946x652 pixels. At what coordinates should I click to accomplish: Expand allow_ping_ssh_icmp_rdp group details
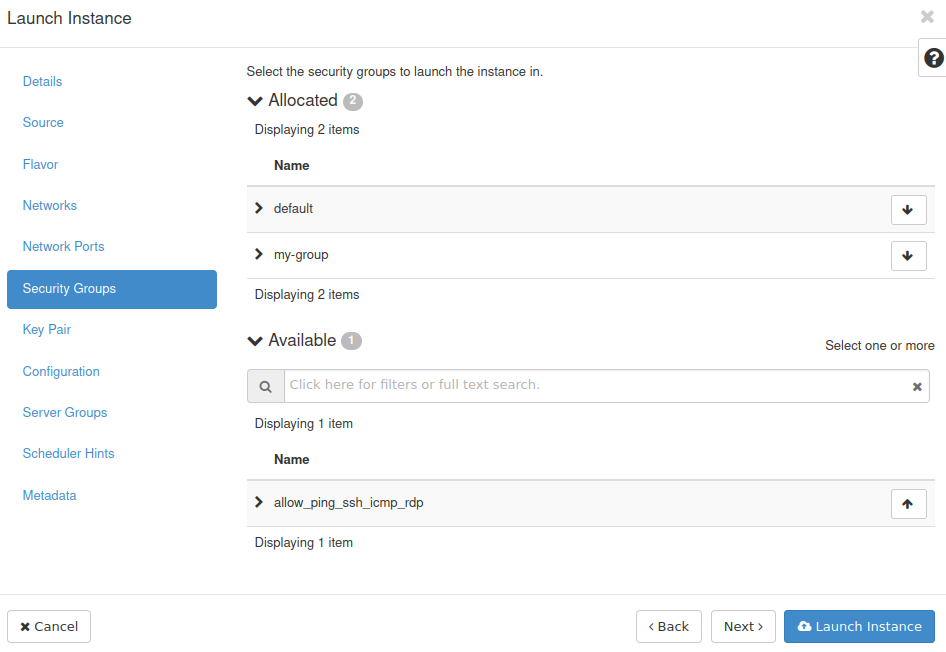pos(259,502)
